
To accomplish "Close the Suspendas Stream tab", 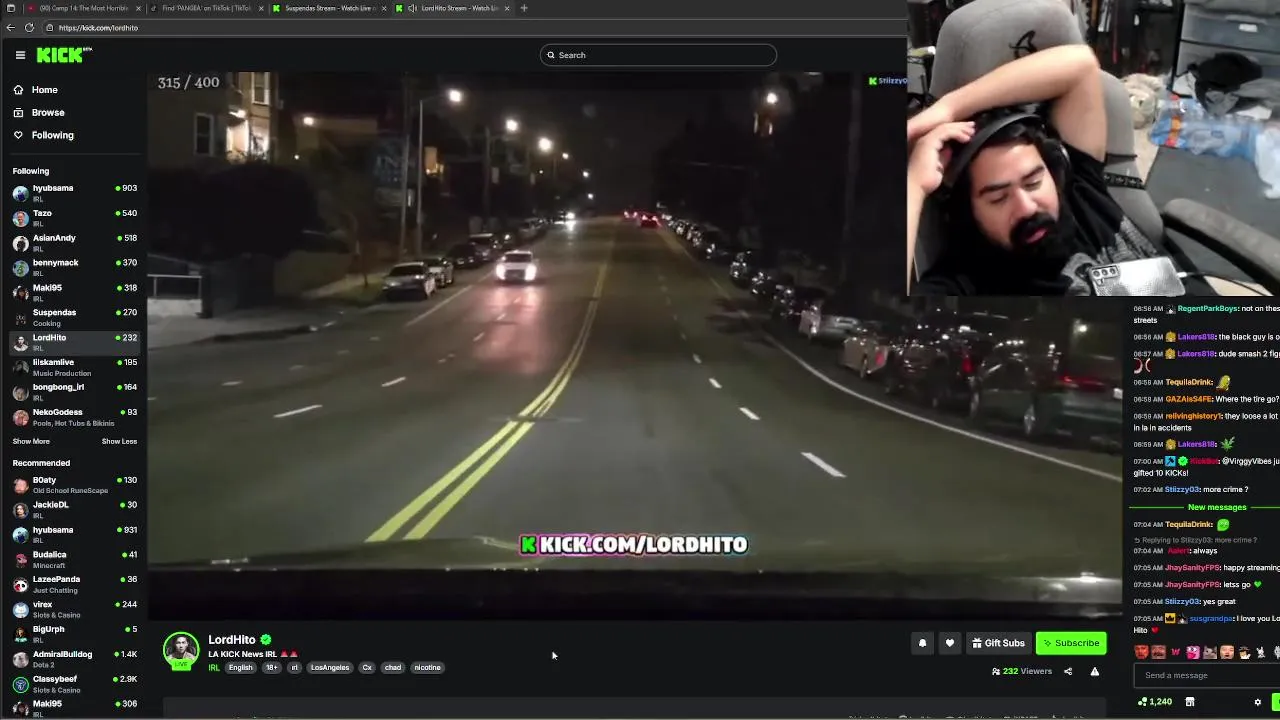I will coord(384,8).
